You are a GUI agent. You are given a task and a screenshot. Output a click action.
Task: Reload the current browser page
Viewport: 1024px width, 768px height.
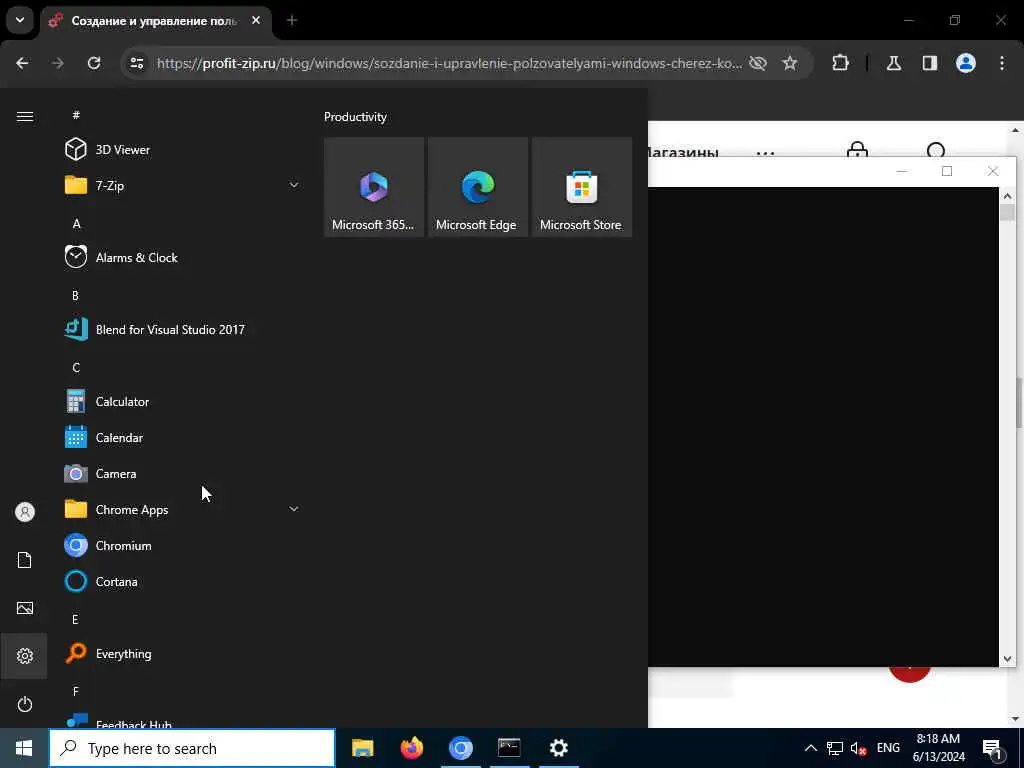pyautogui.click(x=94, y=63)
